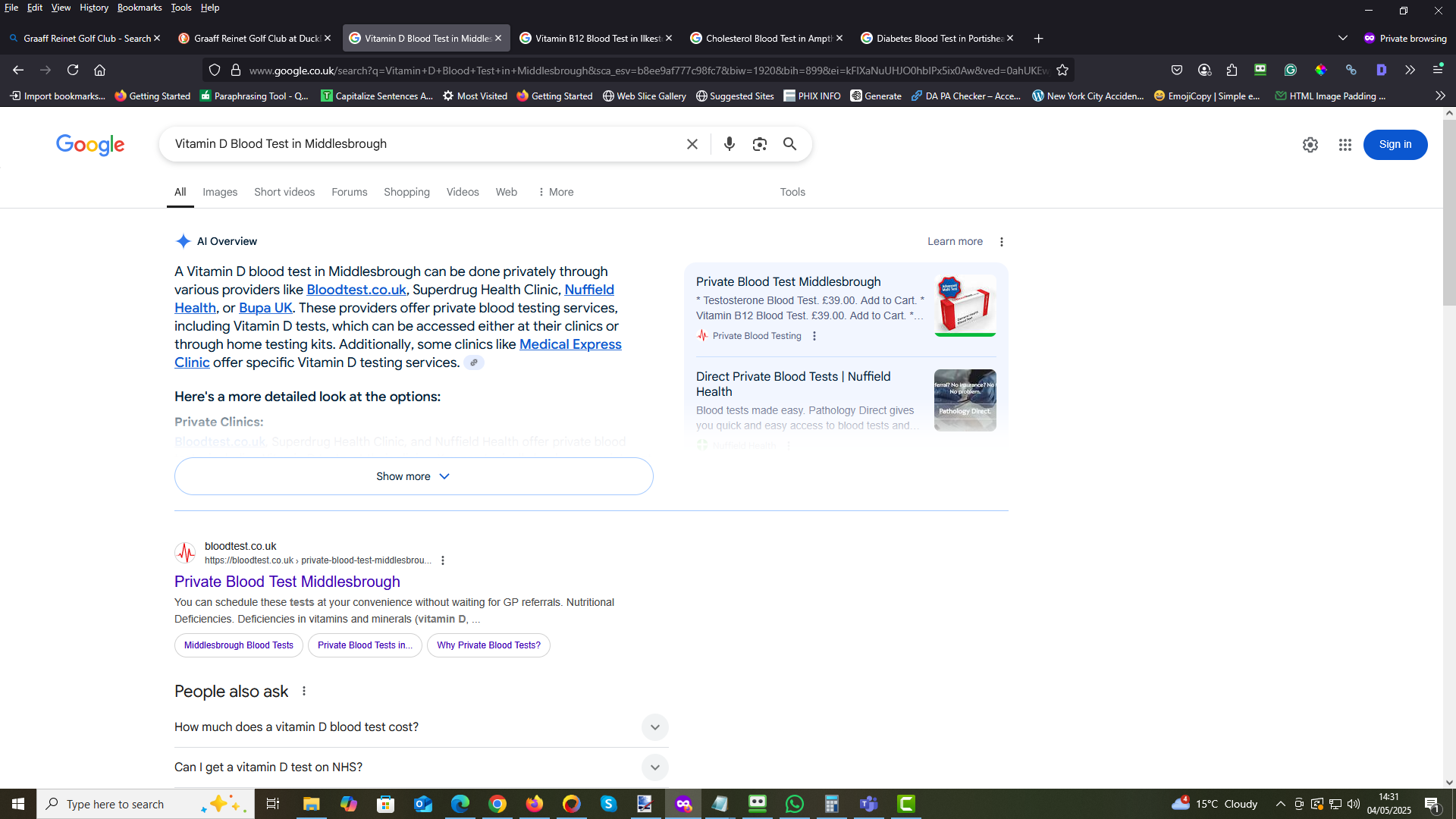
Task: Switch to Cholesterol Blood Test browser tab
Action: [x=766, y=38]
